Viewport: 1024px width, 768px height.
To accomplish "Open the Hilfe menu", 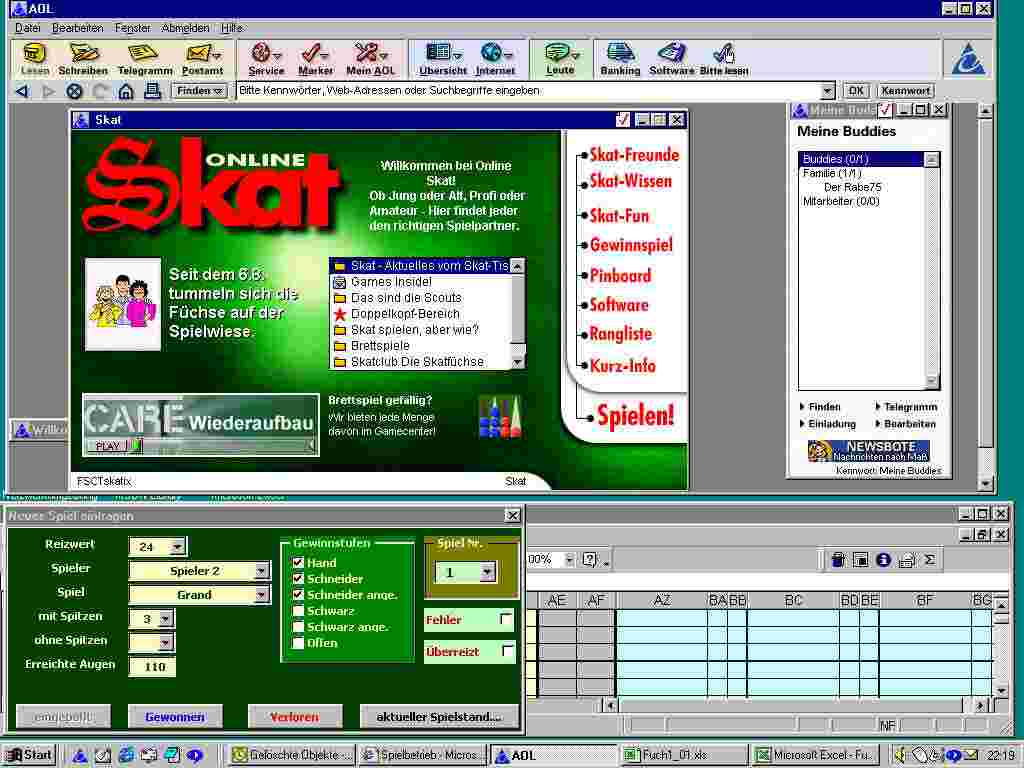I will 232,28.
